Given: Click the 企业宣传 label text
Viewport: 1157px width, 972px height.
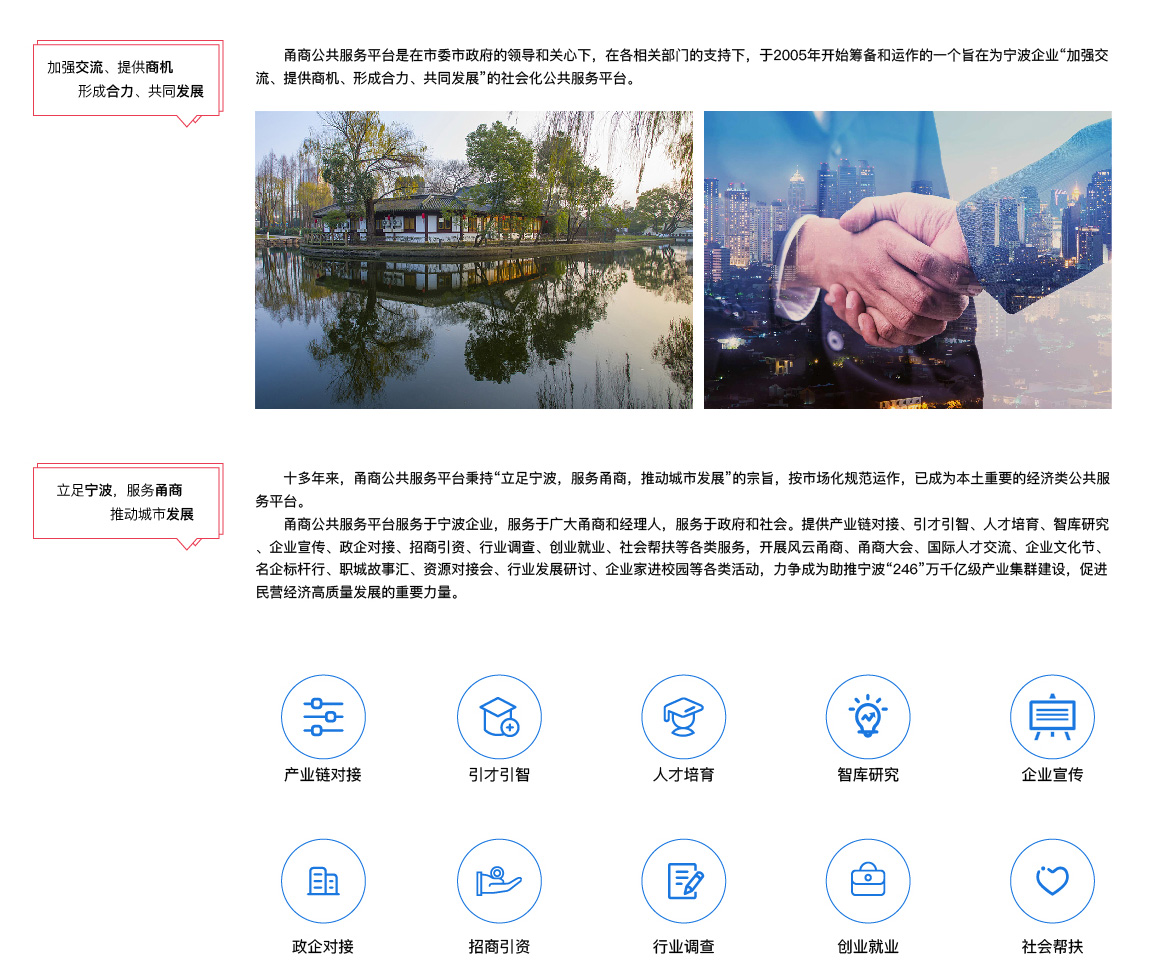Looking at the screenshot, I should tap(1052, 774).
